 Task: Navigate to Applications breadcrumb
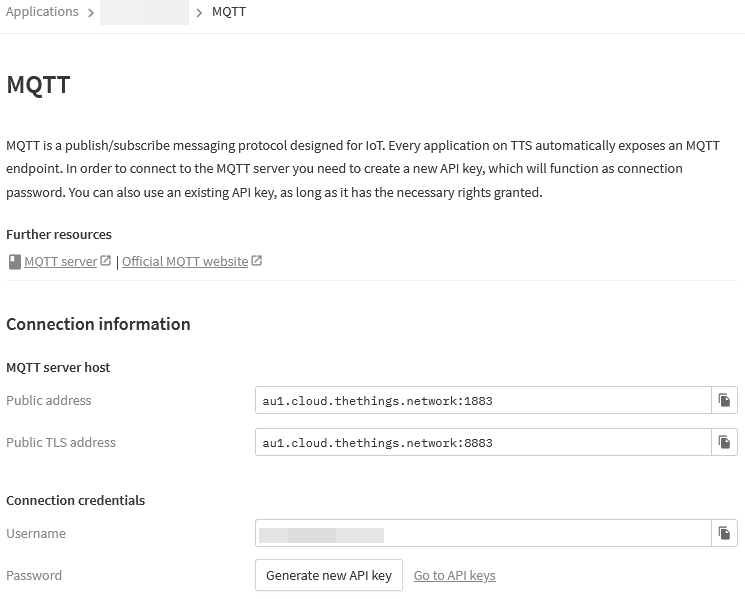(42, 11)
